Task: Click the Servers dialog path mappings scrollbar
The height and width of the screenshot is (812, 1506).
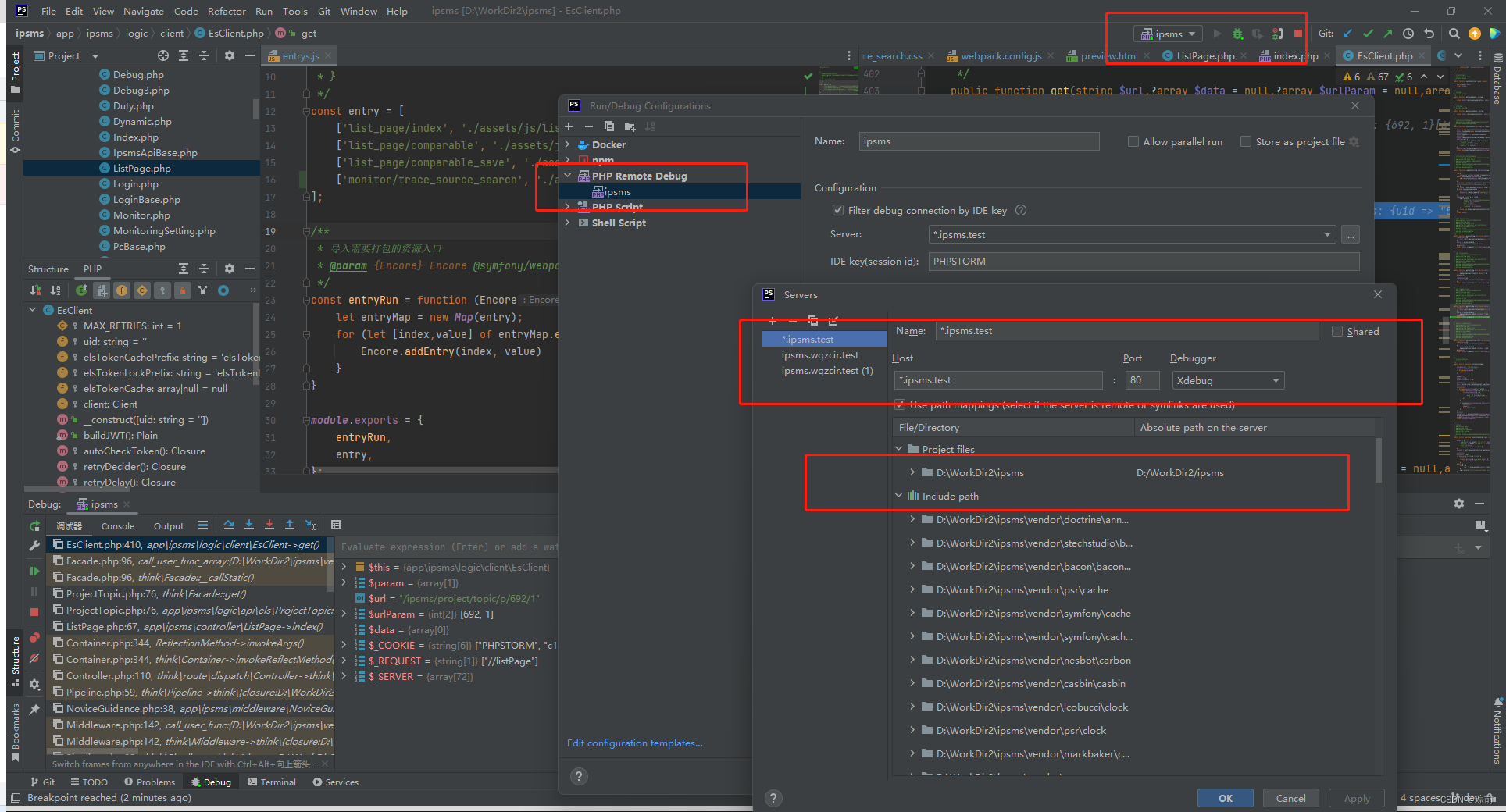Action: 1378,461
